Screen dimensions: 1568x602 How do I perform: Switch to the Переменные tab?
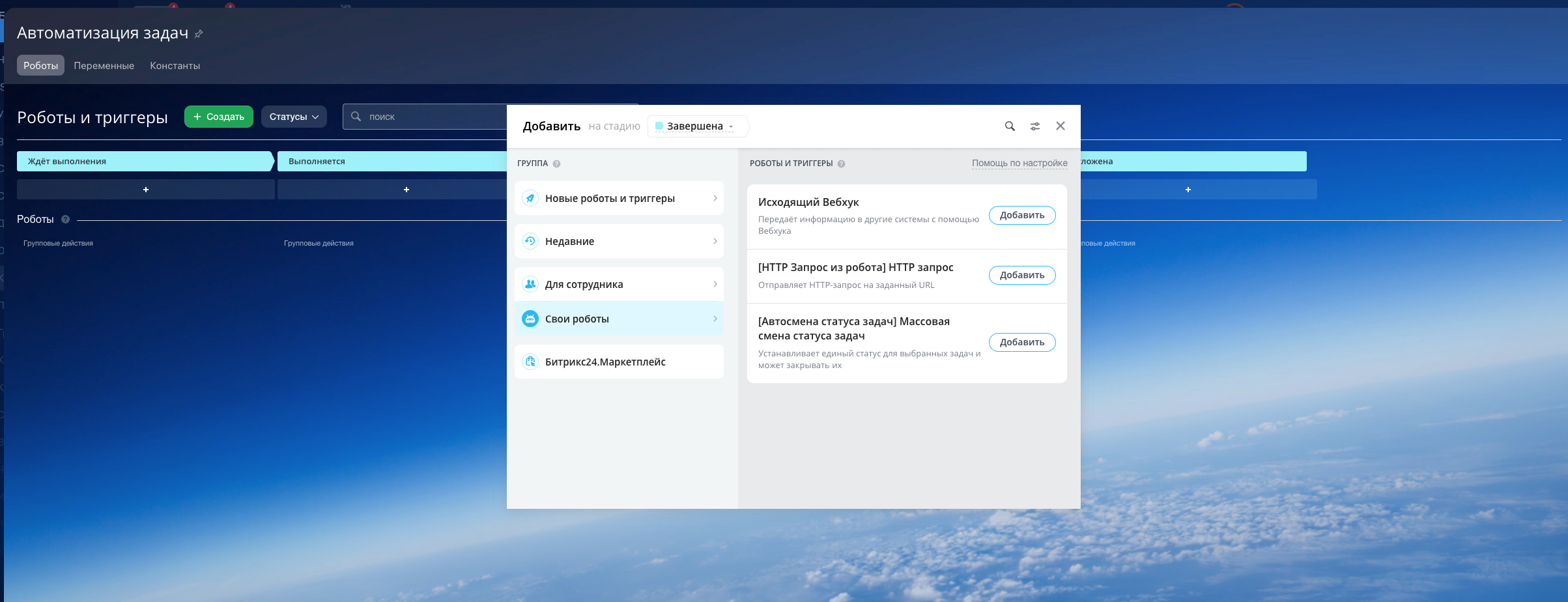point(104,66)
